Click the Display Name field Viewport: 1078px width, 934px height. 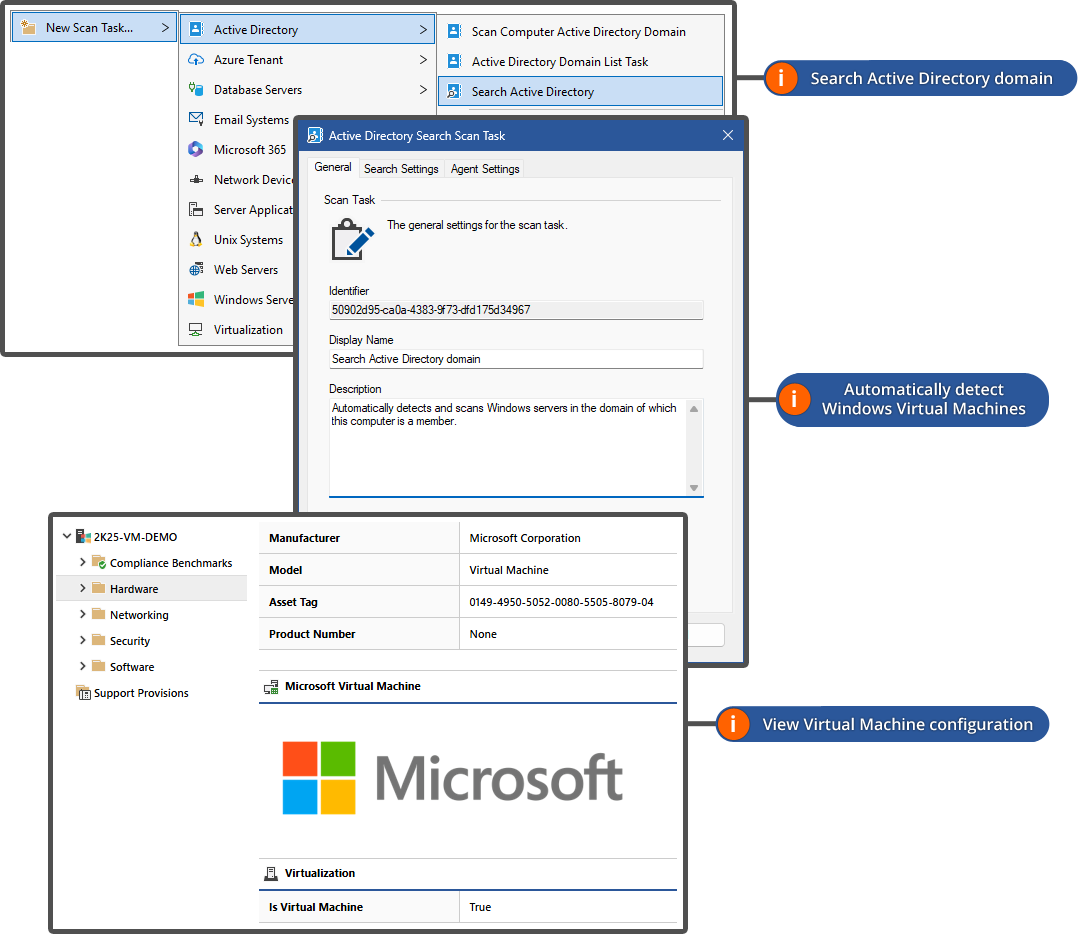coord(516,359)
